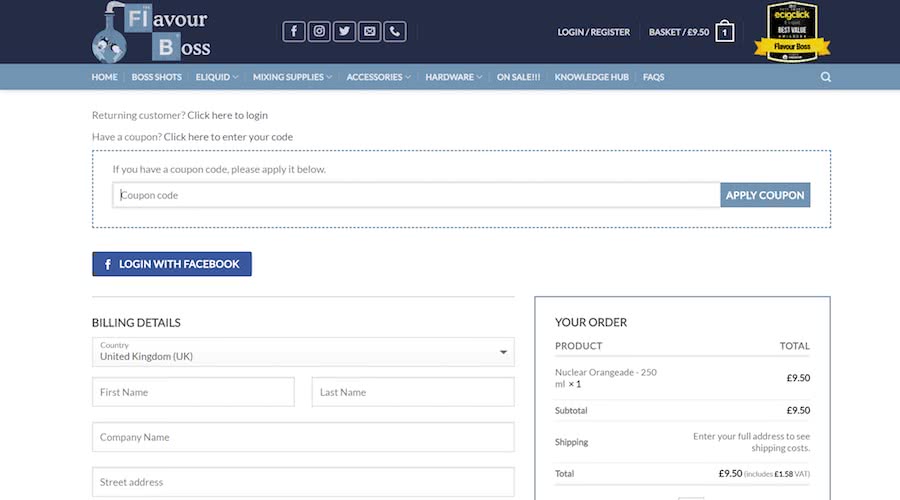Open the Twitter social icon in header
Screen dimensions: 900x500
[344, 32]
